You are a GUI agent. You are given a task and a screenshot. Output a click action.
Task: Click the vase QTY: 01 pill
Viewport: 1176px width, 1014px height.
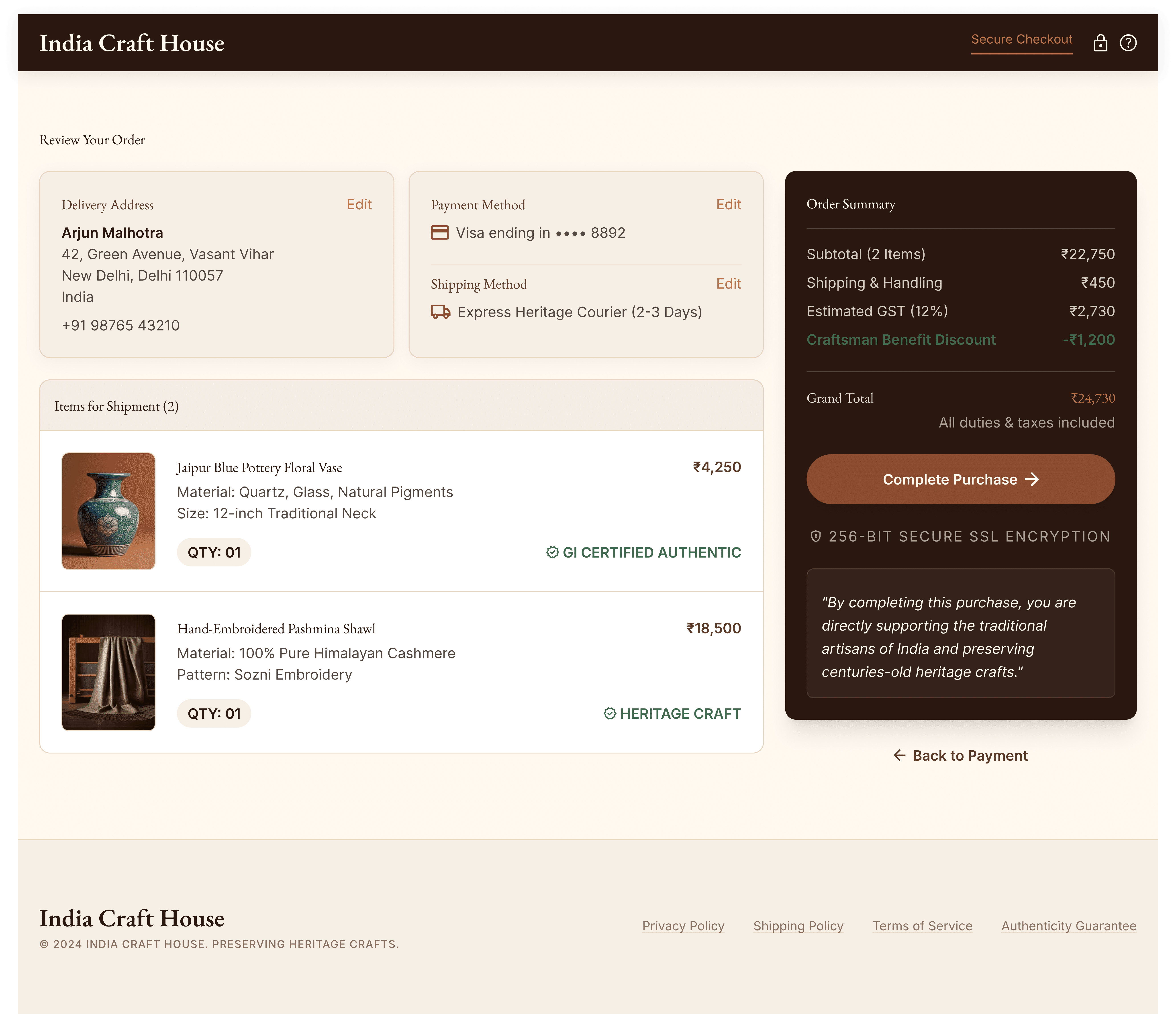[214, 552]
